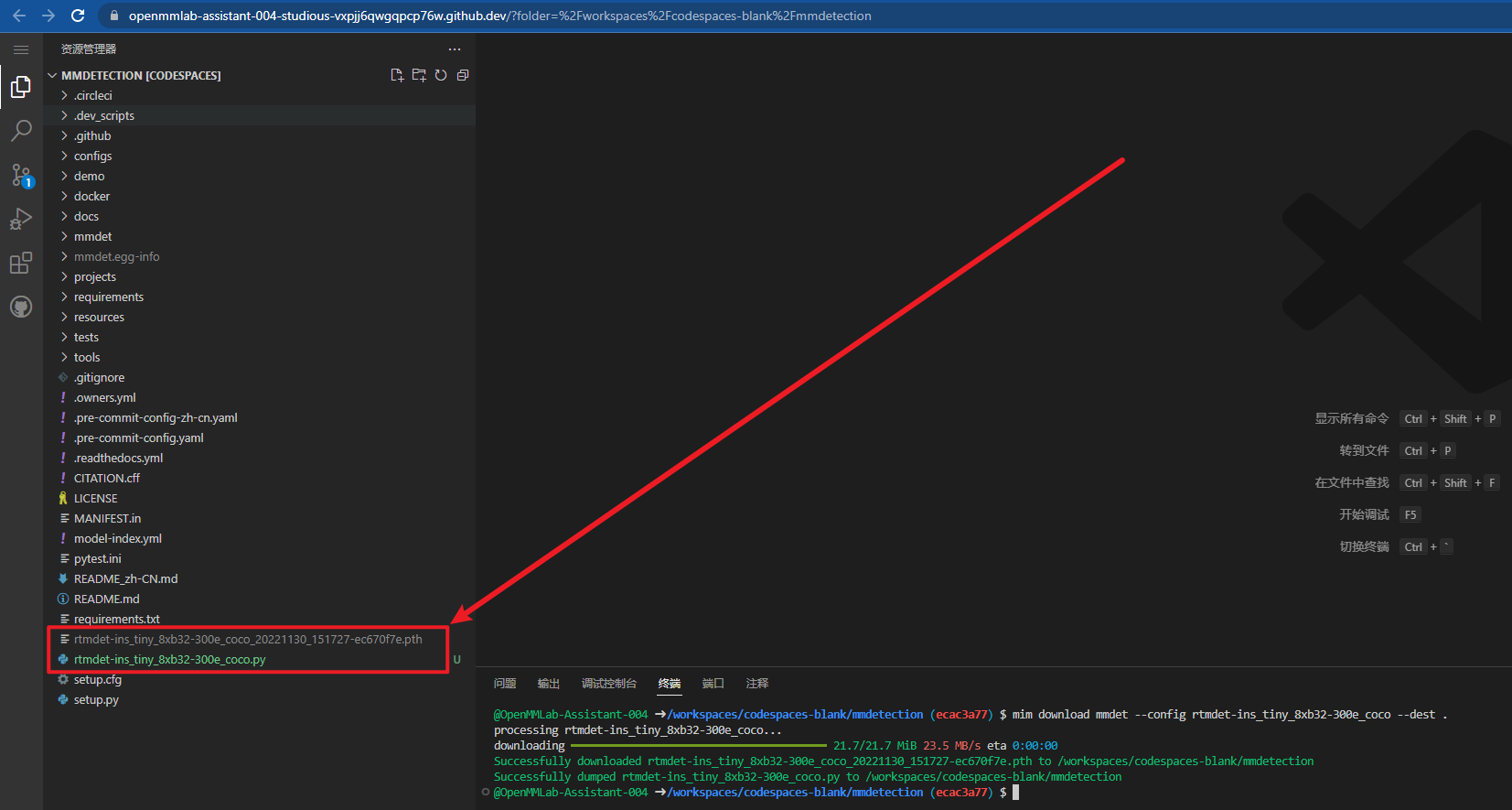Switch to the 输出 panel tab
Screen dimensions: 1512x810
coord(548,684)
